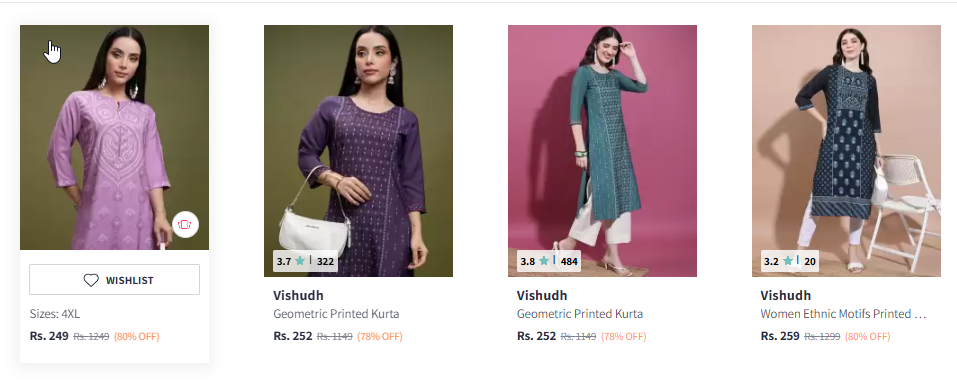Open the purple geometric kurta image

pos(358,151)
